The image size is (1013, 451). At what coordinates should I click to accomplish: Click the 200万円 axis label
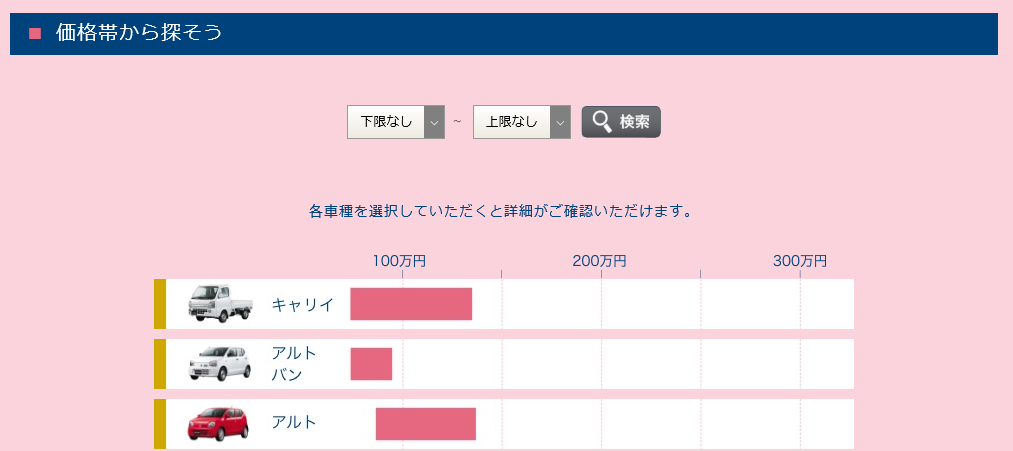click(x=600, y=261)
